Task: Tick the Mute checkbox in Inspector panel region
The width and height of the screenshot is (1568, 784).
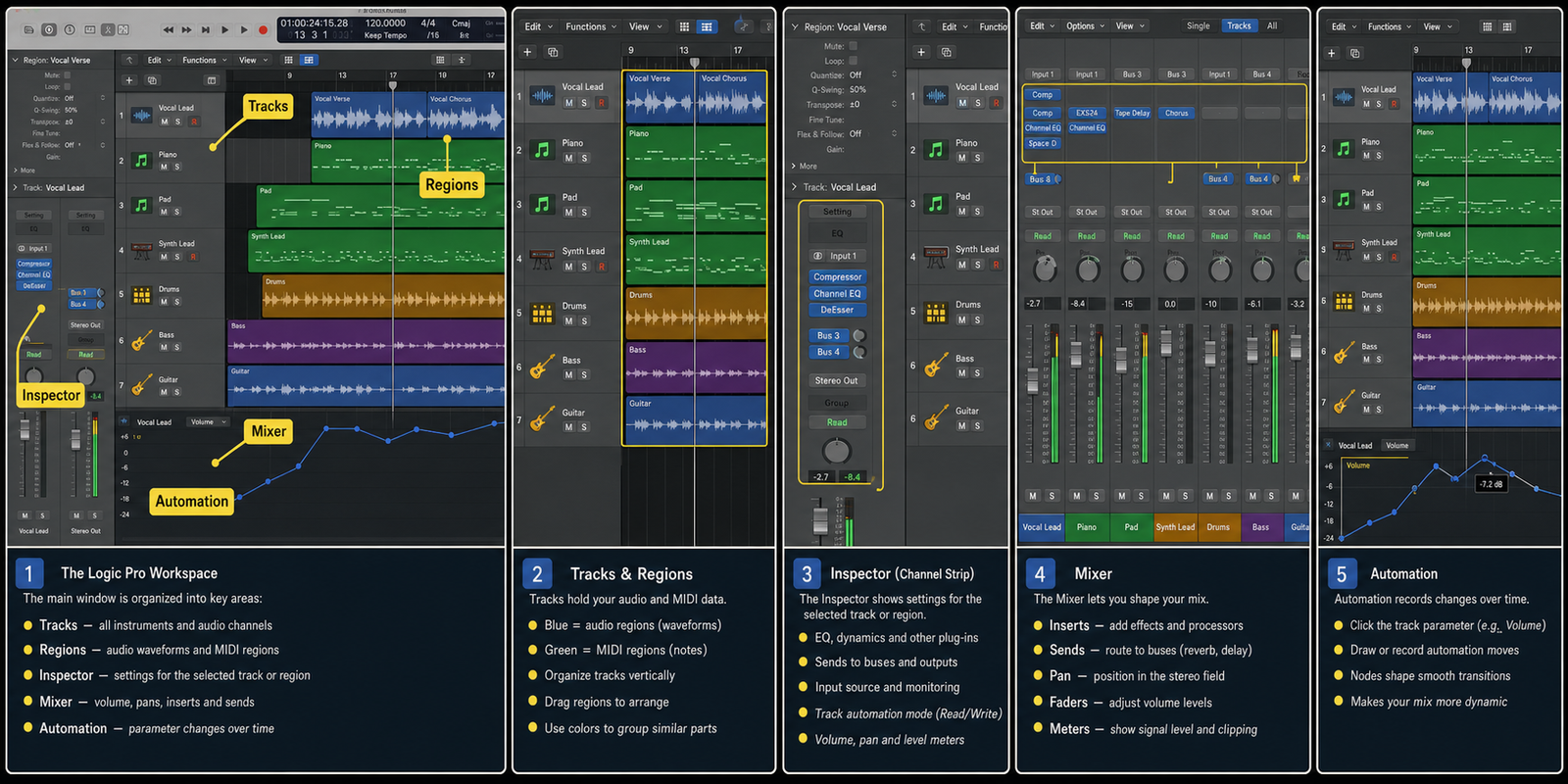Action: pos(853,45)
